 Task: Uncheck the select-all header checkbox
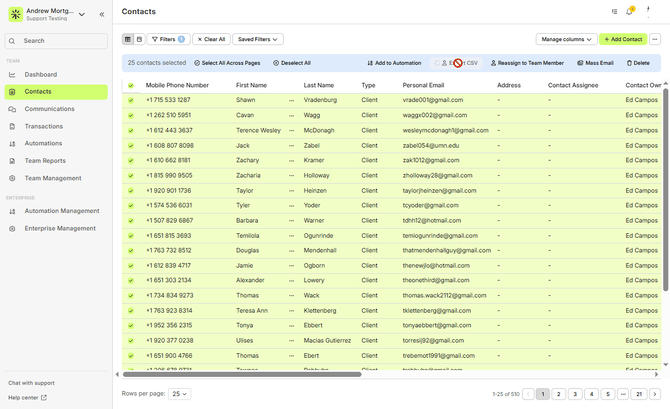tap(130, 86)
